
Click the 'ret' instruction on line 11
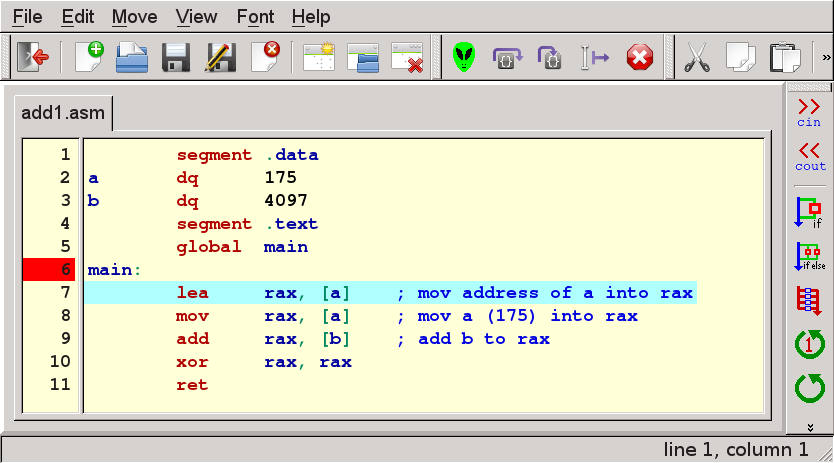192,385
